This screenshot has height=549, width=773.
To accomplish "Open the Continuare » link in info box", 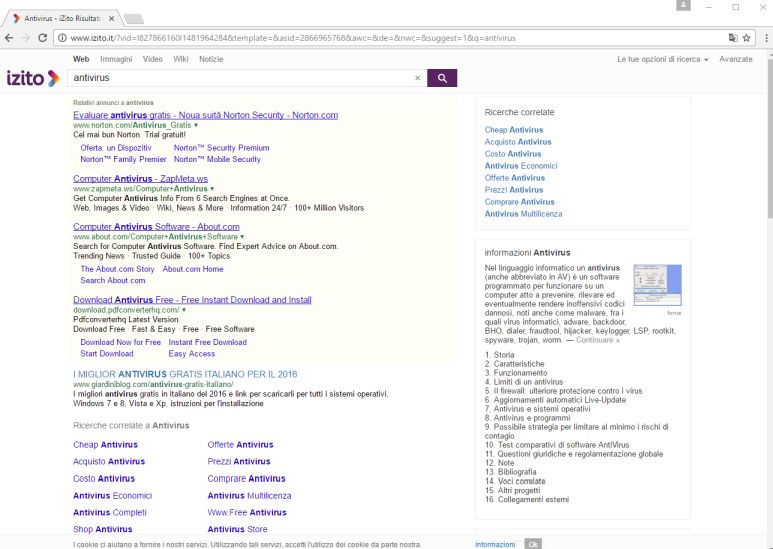I will click(597, 340).
